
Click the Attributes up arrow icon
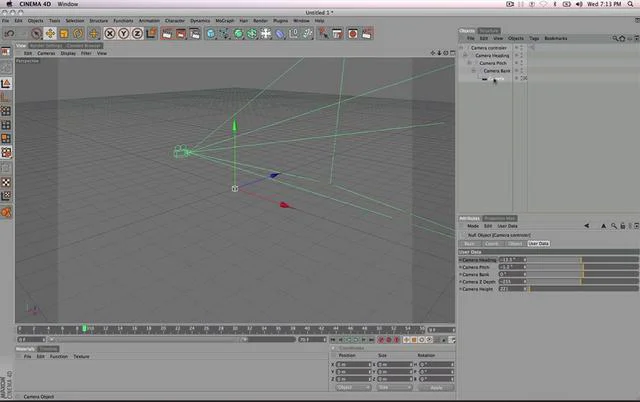[603, 226]
